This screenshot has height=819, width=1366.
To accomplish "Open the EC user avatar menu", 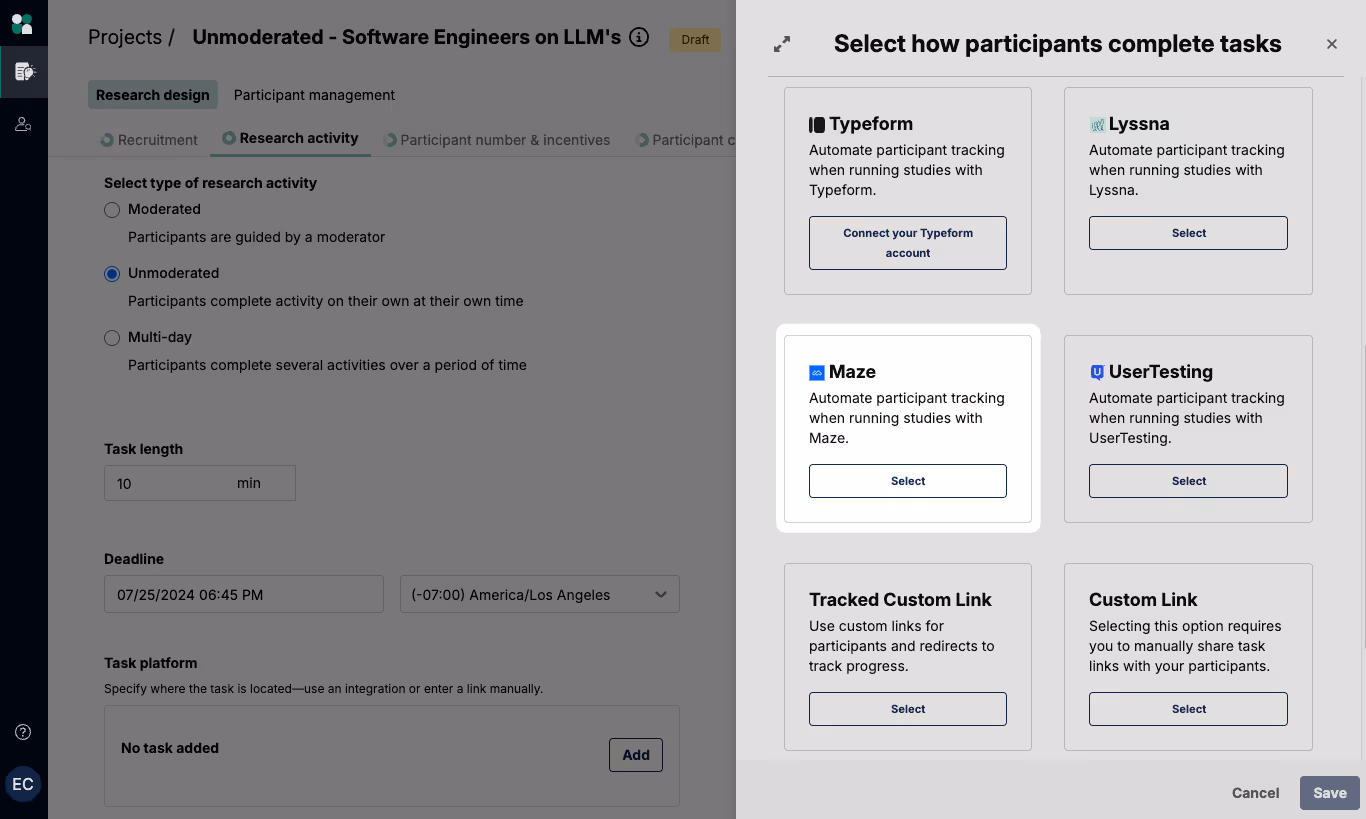I will coord(23,784).
